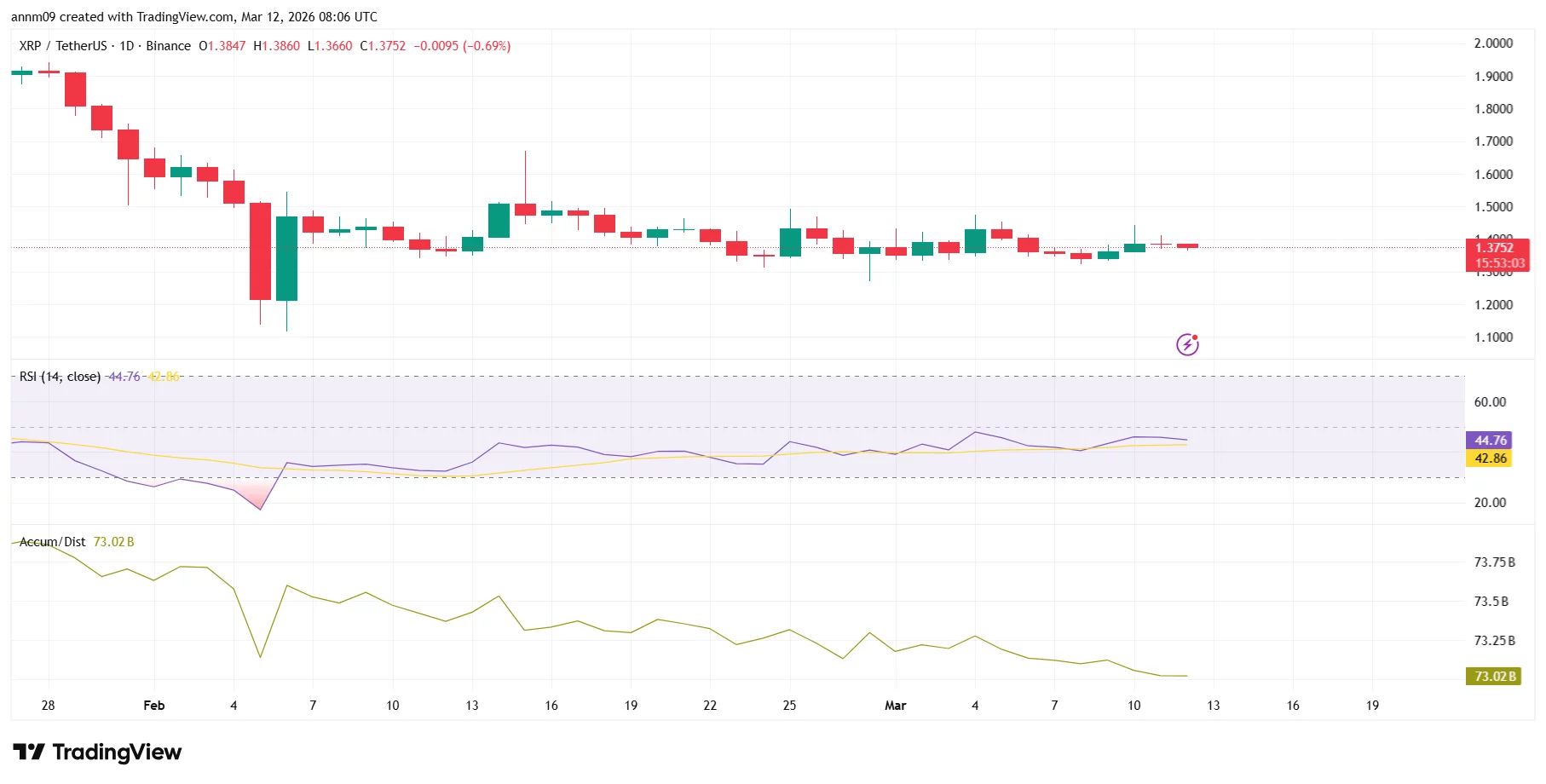This screenshot has width=1546, height=784.
Task: Open the Binance exchange selector
Action: click(167, 45)
